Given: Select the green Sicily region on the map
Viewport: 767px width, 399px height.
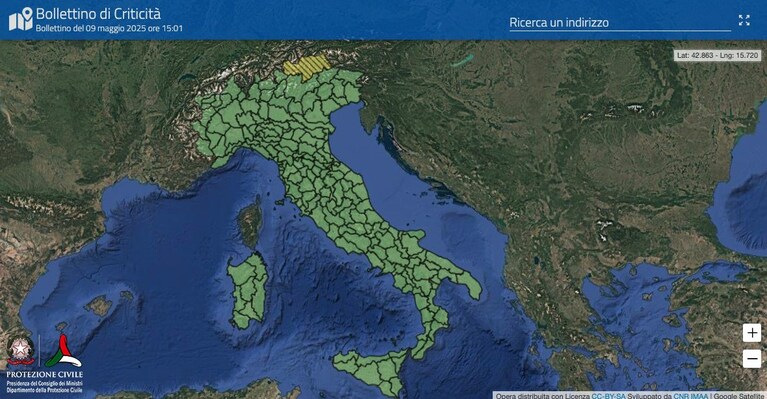Looking at the screenshot, I should click(373, 370).
